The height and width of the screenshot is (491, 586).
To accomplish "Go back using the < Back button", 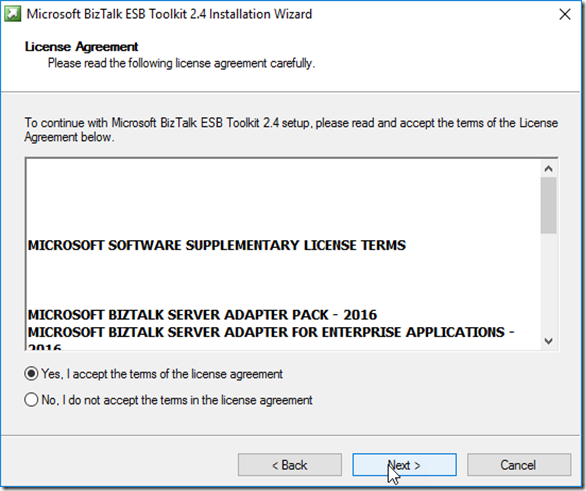I will (290, 465).
